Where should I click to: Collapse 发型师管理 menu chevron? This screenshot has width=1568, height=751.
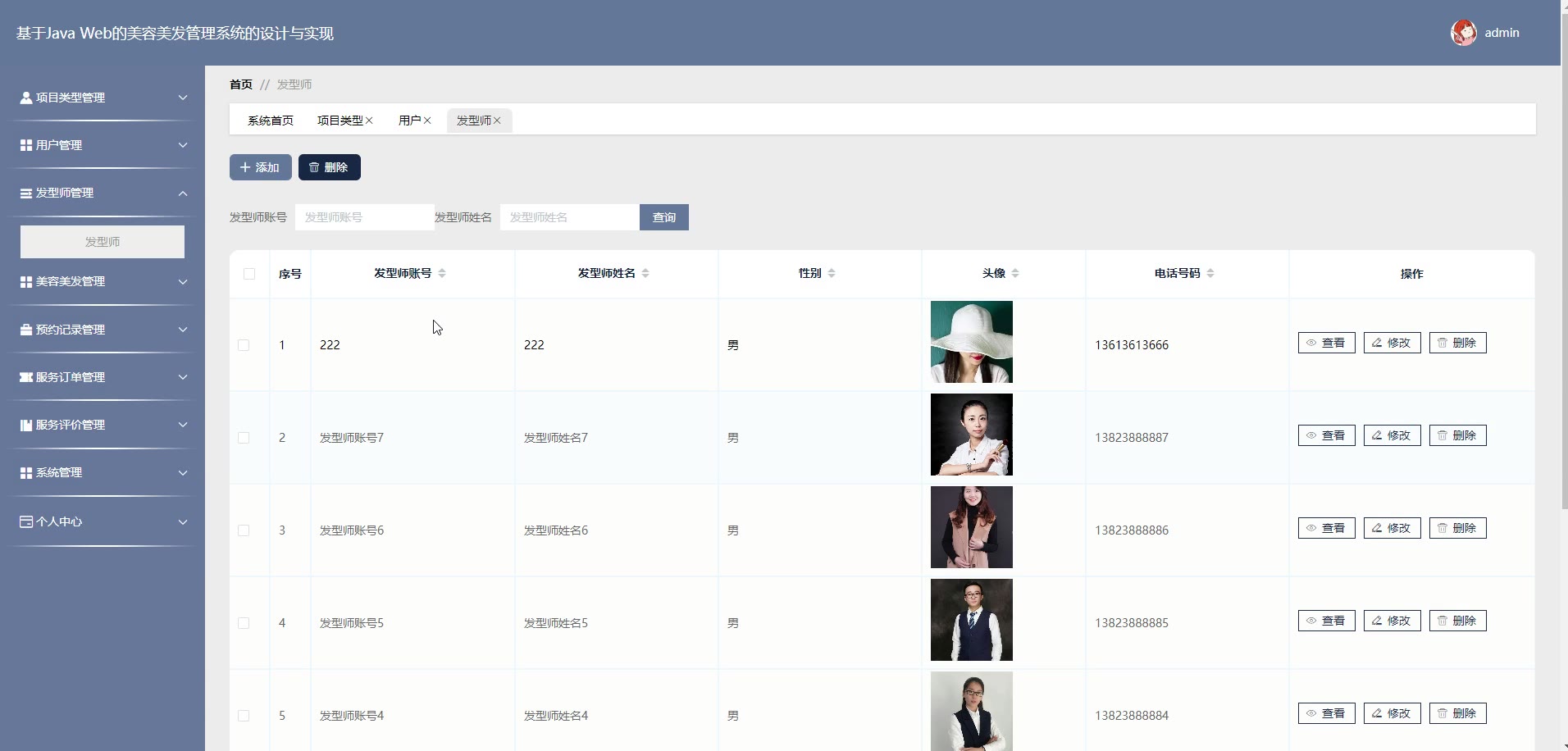tap(183, 193)
